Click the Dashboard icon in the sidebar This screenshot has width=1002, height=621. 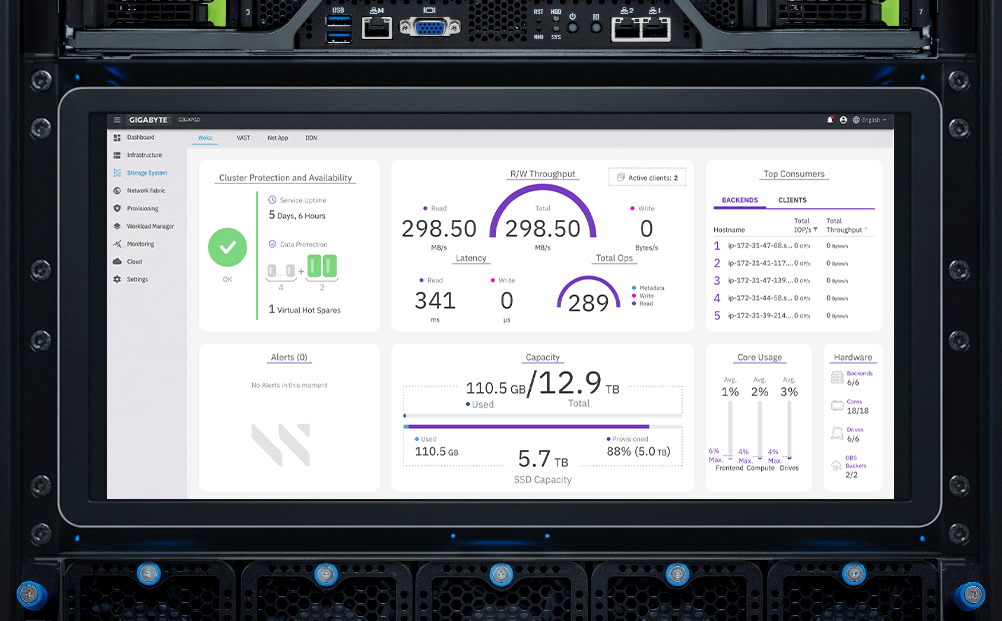117,137
